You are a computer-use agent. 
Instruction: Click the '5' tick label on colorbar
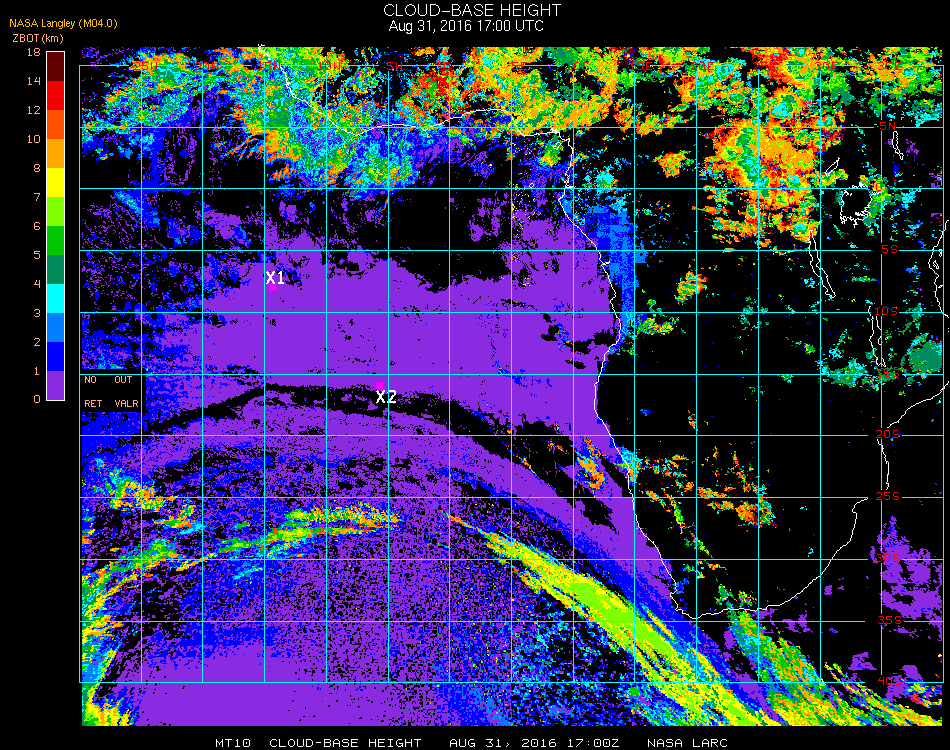click(x=36, y=255)
